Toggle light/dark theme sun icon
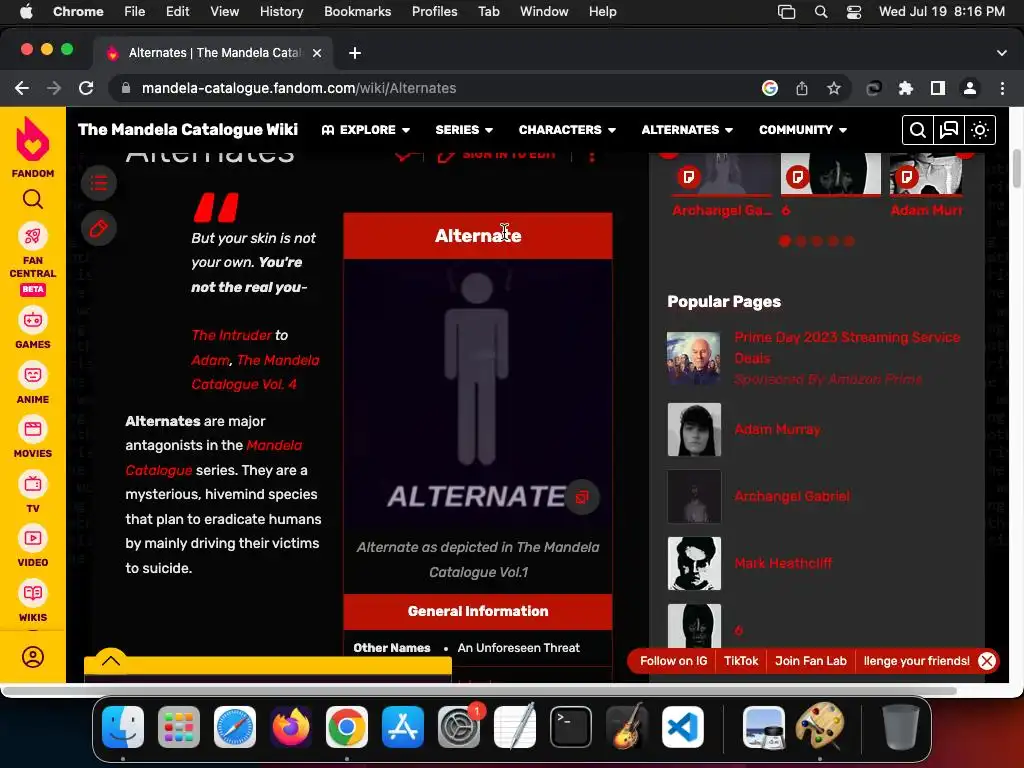1024x768 pixels. pyautogui.click(x=980, y=130)
